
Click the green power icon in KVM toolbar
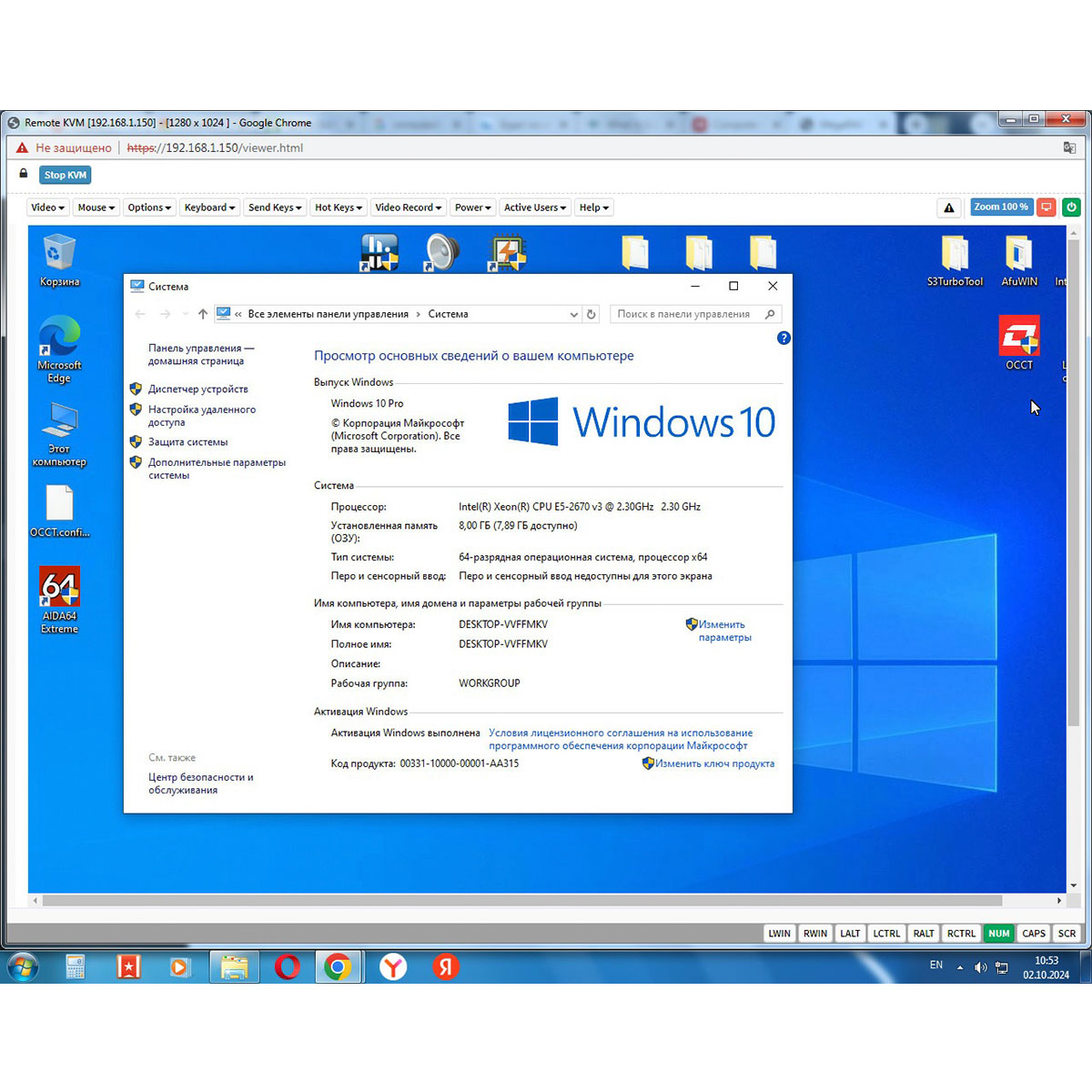(1071, 207)
